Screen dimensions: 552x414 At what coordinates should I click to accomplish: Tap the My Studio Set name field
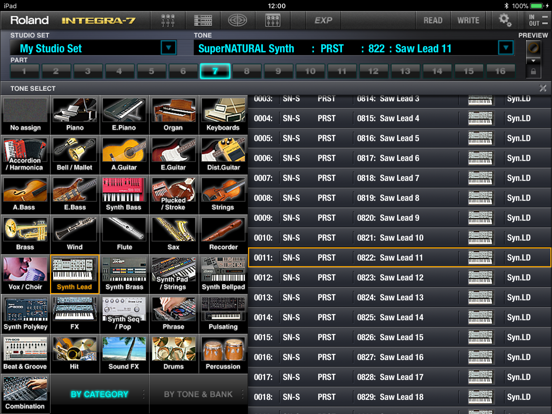84,48
